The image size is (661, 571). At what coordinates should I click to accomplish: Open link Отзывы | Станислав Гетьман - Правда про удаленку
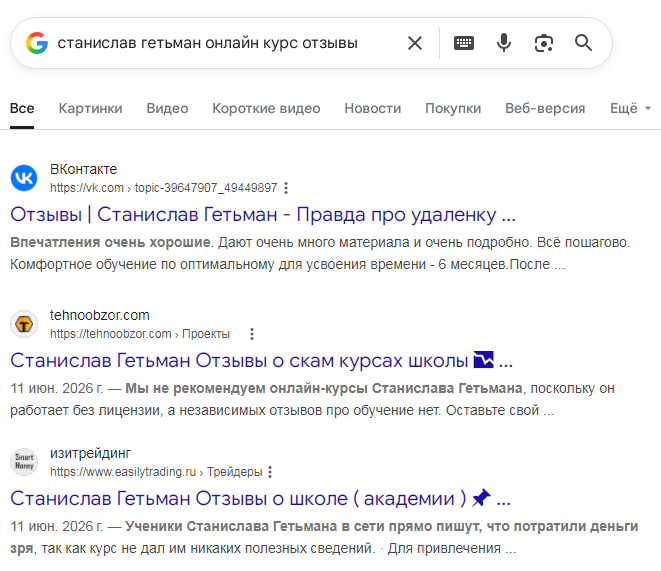click(x=263, y=214)
